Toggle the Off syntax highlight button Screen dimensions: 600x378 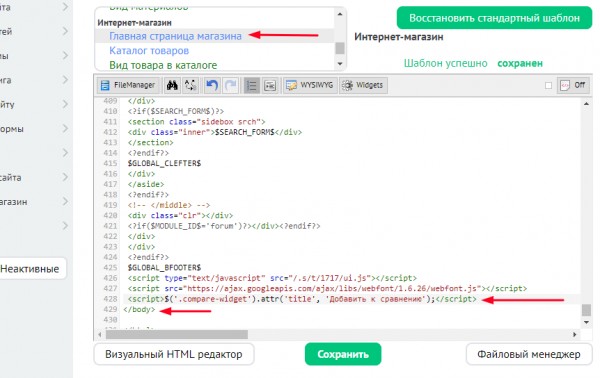click(x=573, y=85)
